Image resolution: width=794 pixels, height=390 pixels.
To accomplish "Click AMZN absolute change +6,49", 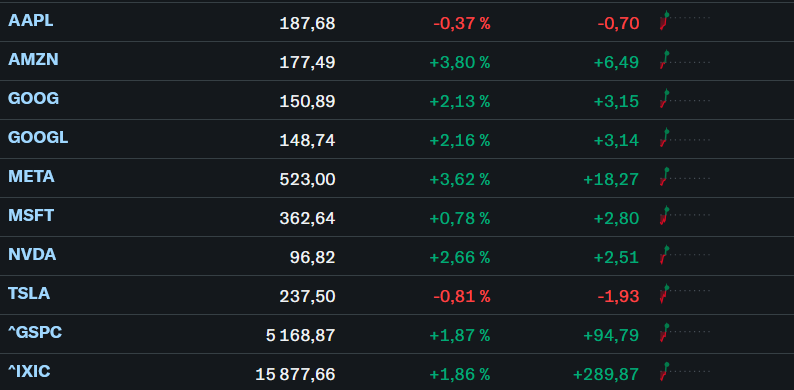I will pyautogui.click(x=616, y=62).
